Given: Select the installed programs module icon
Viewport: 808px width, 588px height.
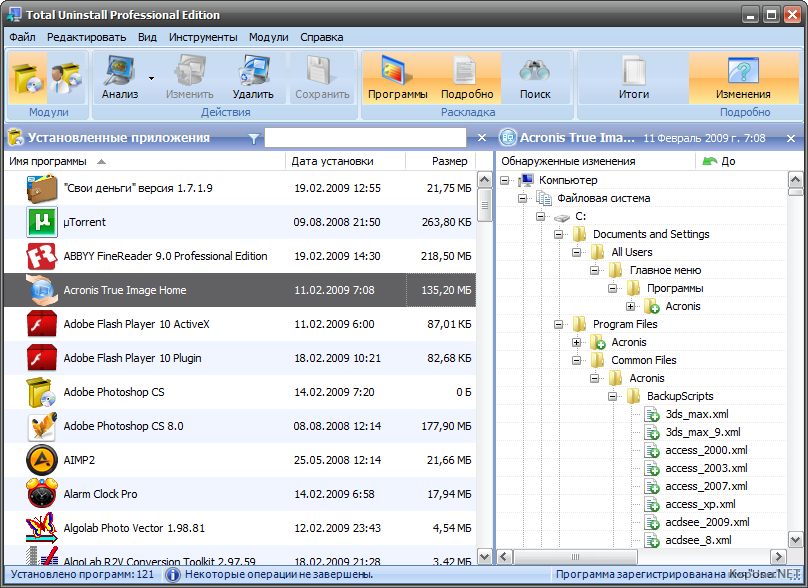Looking at the screenshot, I should [x=27, y=78].
